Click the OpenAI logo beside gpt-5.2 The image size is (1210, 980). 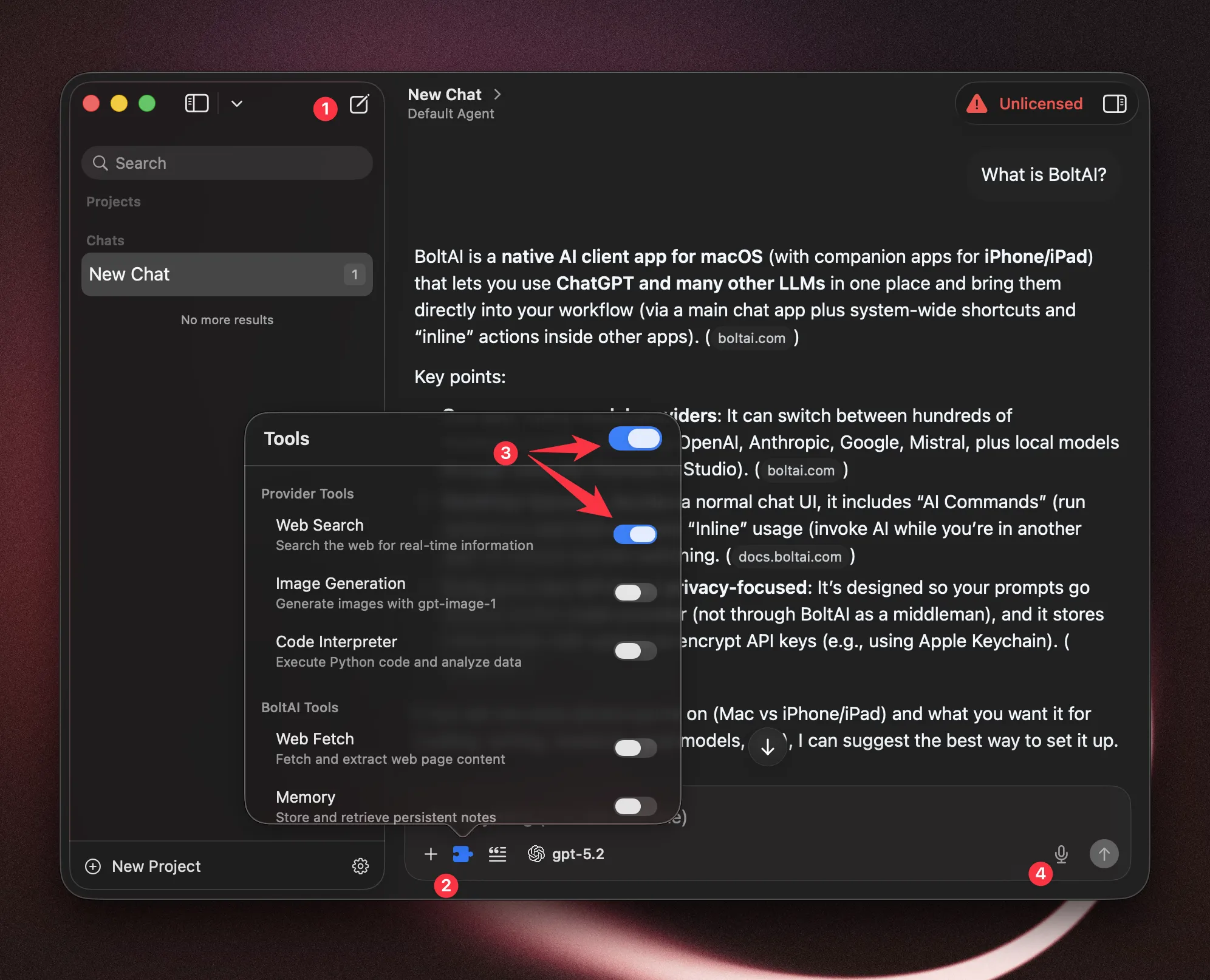(536, 854)
